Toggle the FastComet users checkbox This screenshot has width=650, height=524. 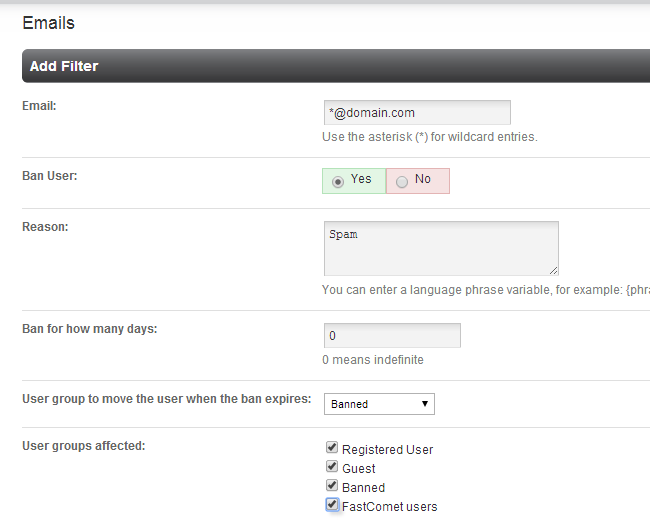click(x=332, y=505)
